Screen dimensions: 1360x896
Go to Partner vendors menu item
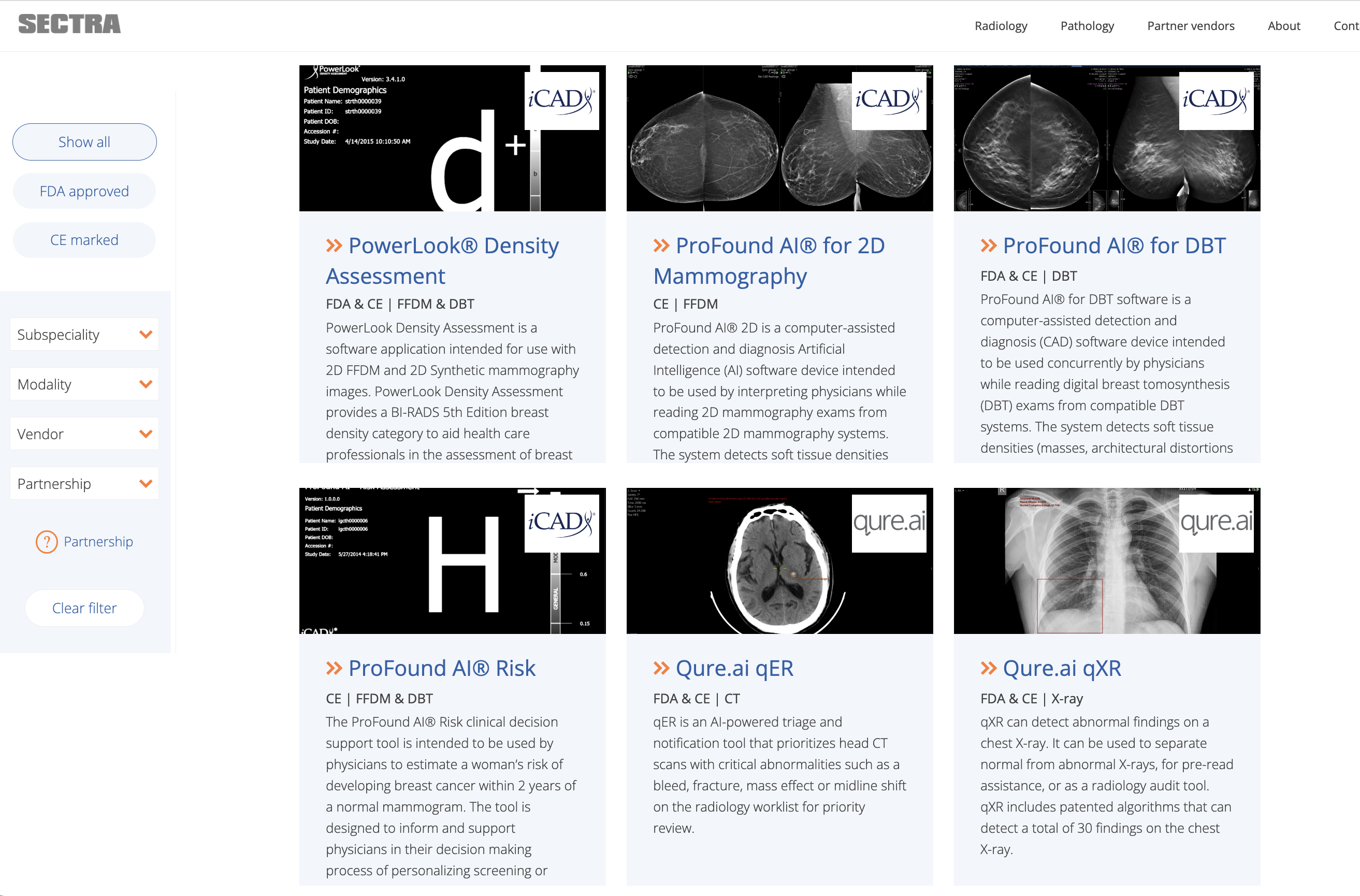click(x=1190, y=26)
